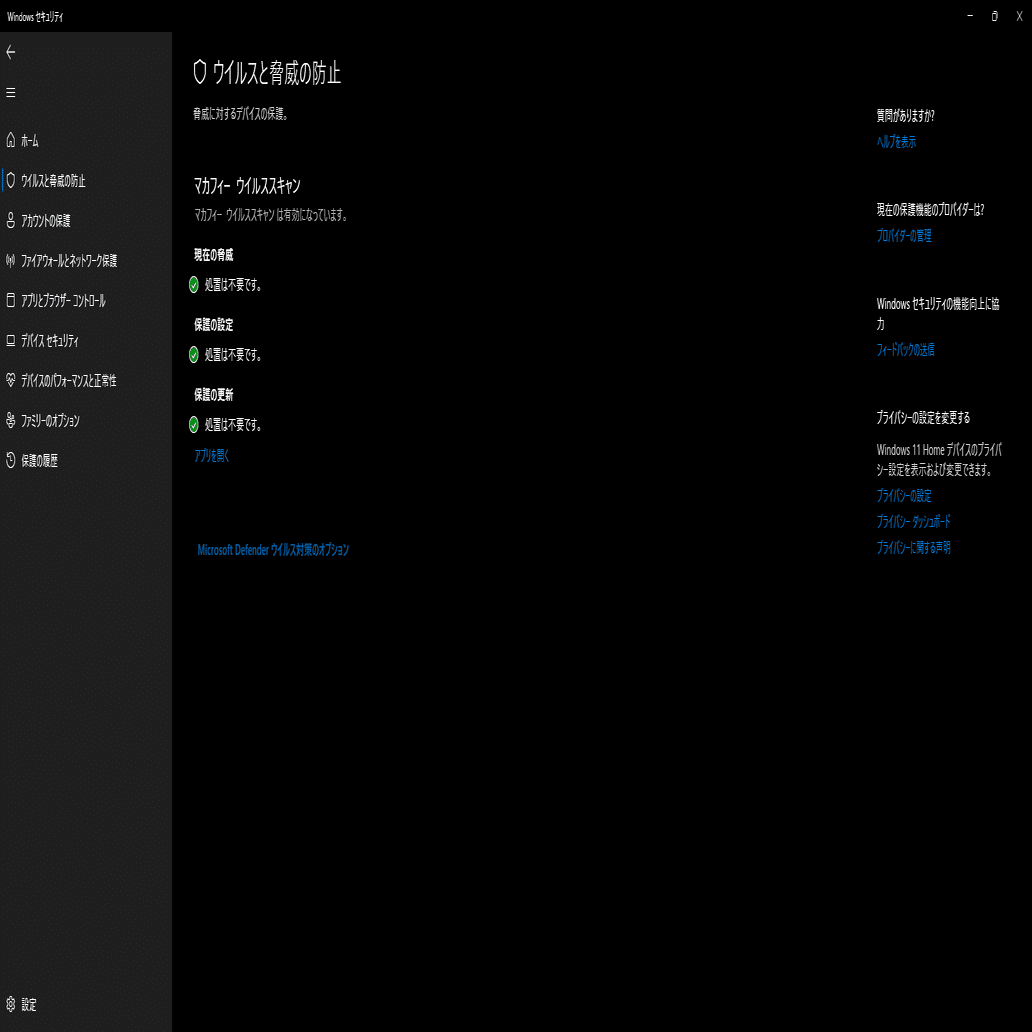
Task: Open 設定 at sidebar bottom
Action: (86, 1004)
